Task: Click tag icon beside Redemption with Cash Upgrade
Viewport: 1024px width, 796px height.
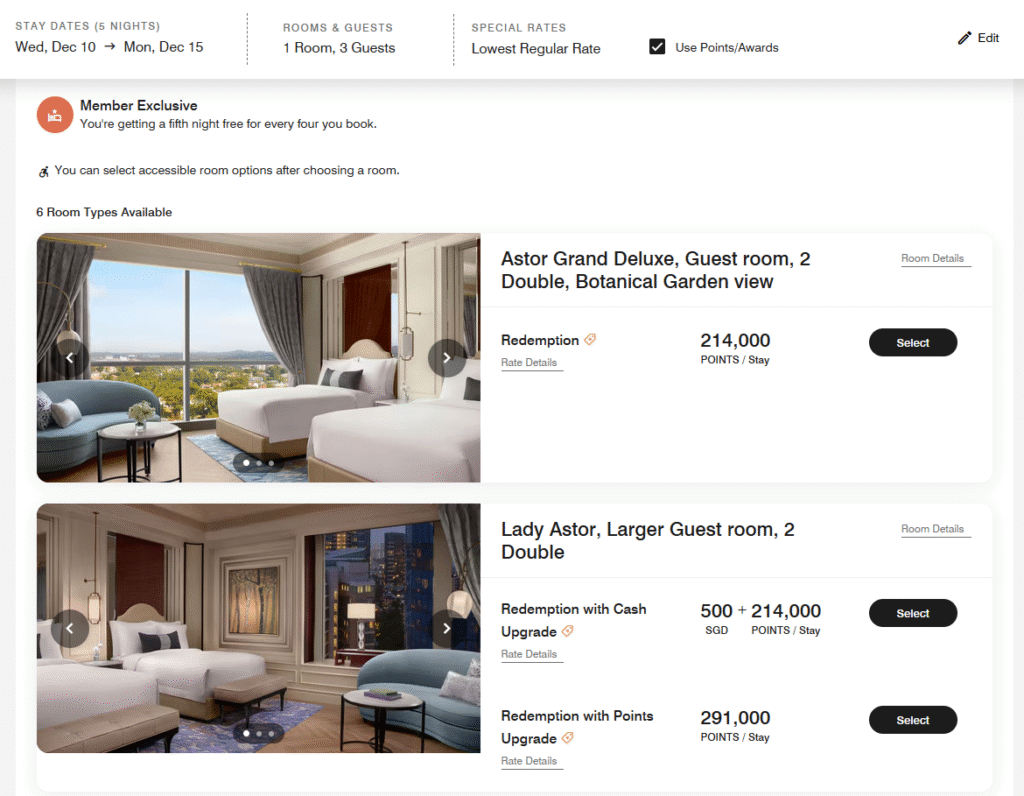Action: (x=568, y=631)
